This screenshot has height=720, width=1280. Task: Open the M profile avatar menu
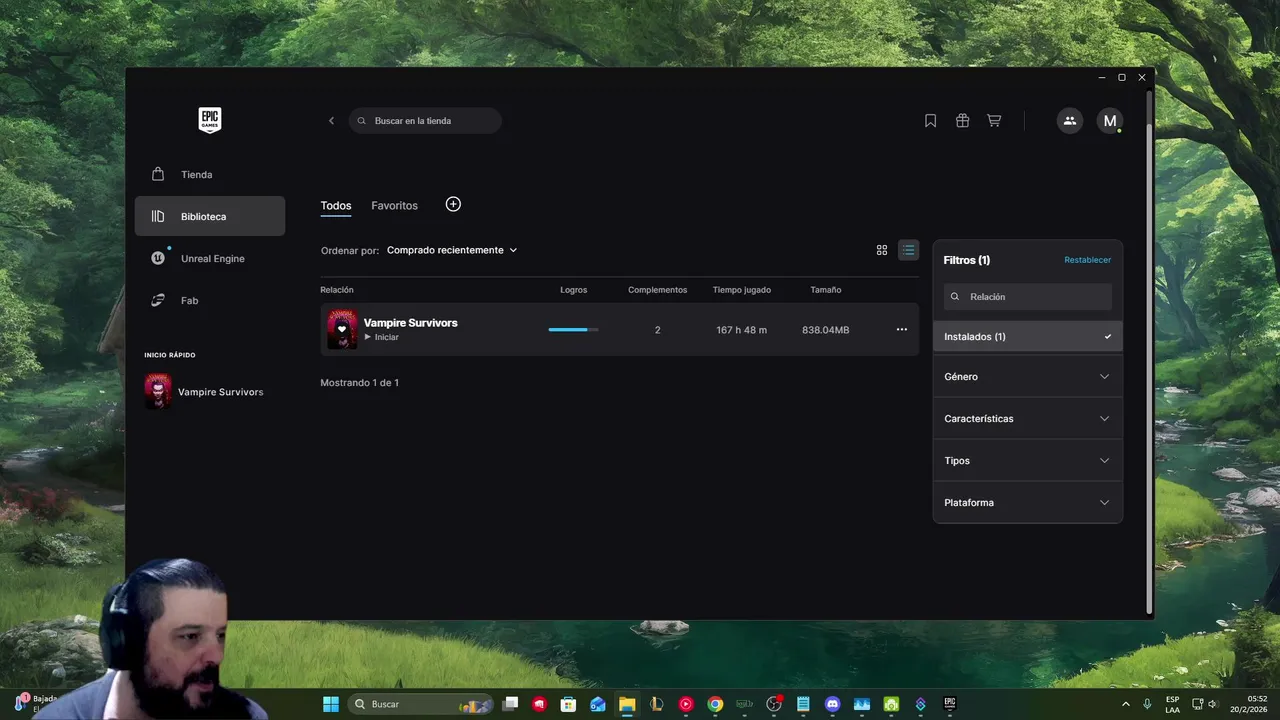1109,121
